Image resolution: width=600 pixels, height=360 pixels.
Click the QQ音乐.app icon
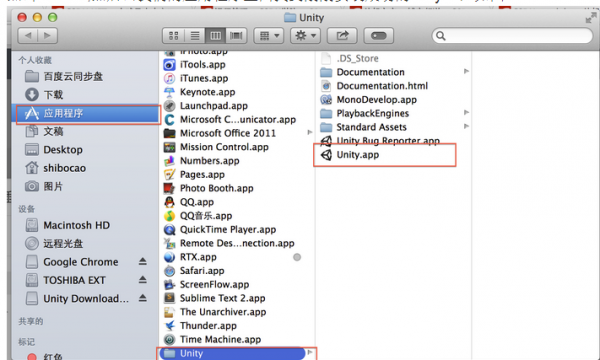[169, 216]
